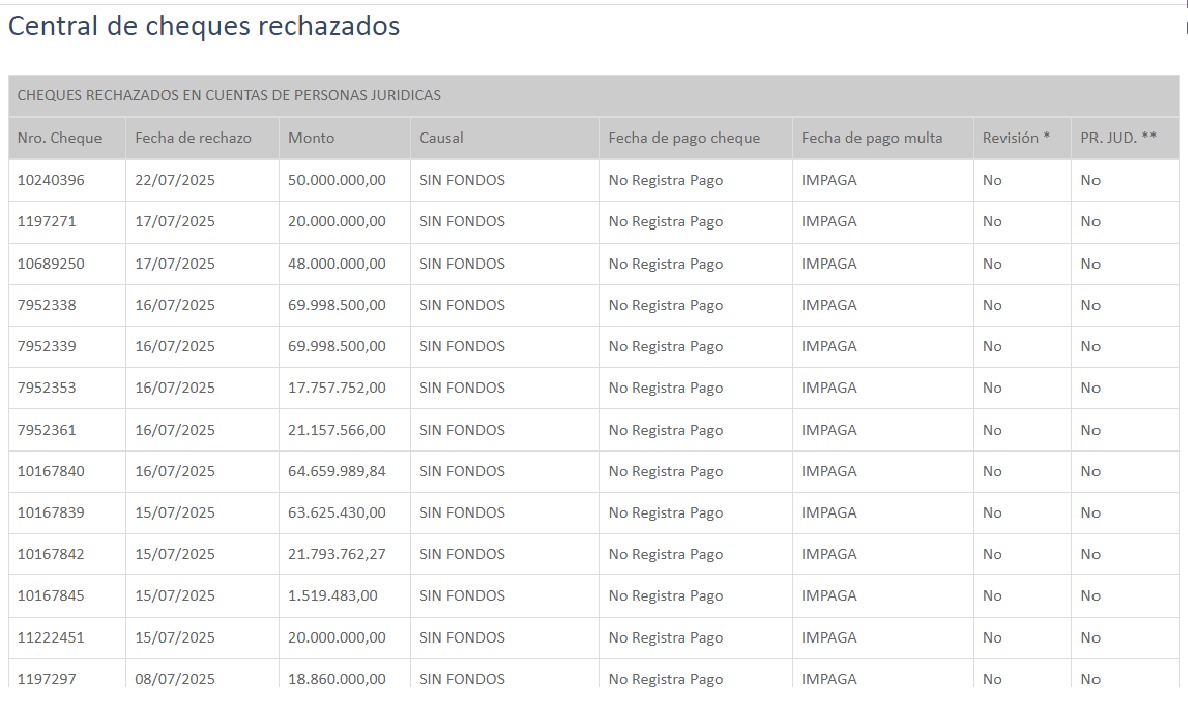Select 'CHEQUES RECHAZADOS EN CUENTAS DE PERSONAS JURIDICAS' title
Image resolution: width=1188 pixels, height=728 pixels.
coord(229,95)
